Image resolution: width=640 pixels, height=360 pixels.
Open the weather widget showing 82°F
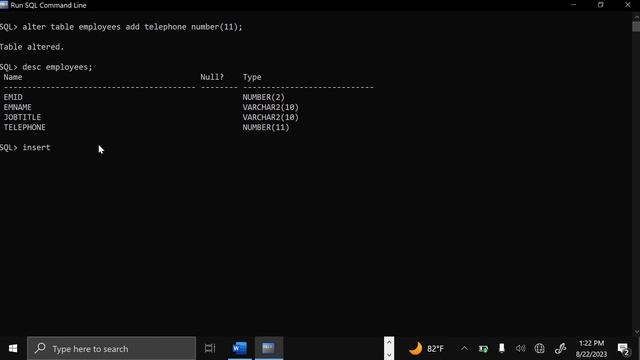pyautogui.click(x=426, y=349)
